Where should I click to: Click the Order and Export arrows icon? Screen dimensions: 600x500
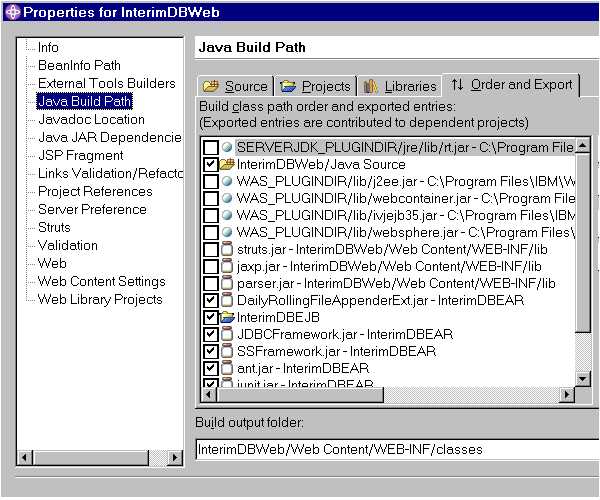[x=457, y=85]
